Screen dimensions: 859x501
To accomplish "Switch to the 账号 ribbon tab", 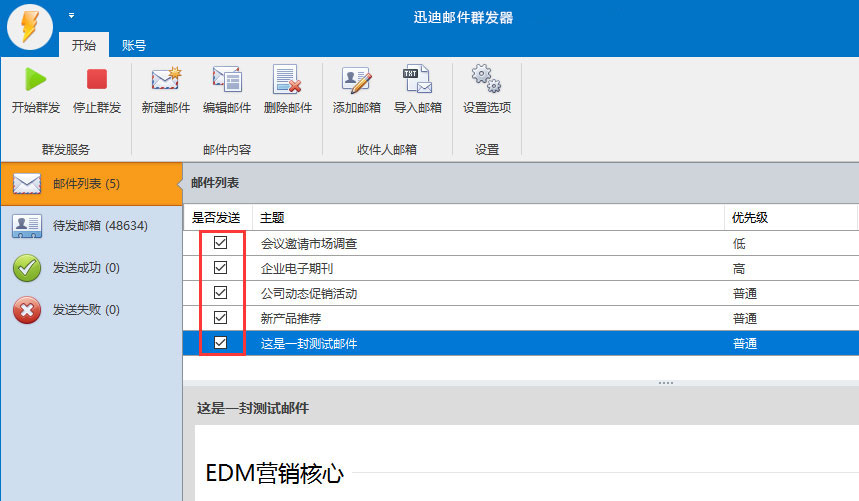I will [x=134, y=45].
